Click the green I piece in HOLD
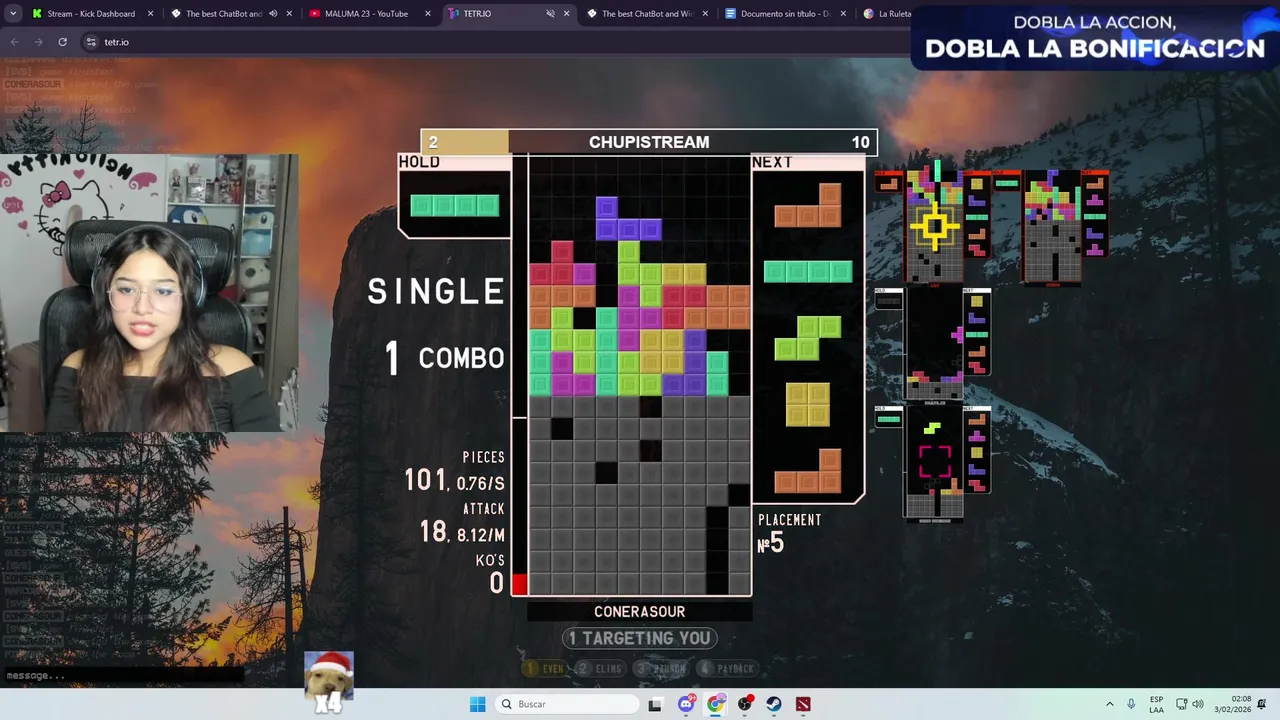Image resolution: width=1280 pixels, height=720 pixels. click(455, 205)
